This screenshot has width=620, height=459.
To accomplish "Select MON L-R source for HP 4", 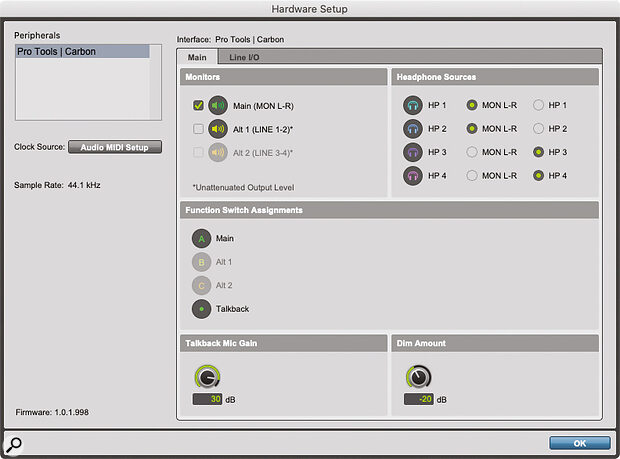I will coord(472,176).
